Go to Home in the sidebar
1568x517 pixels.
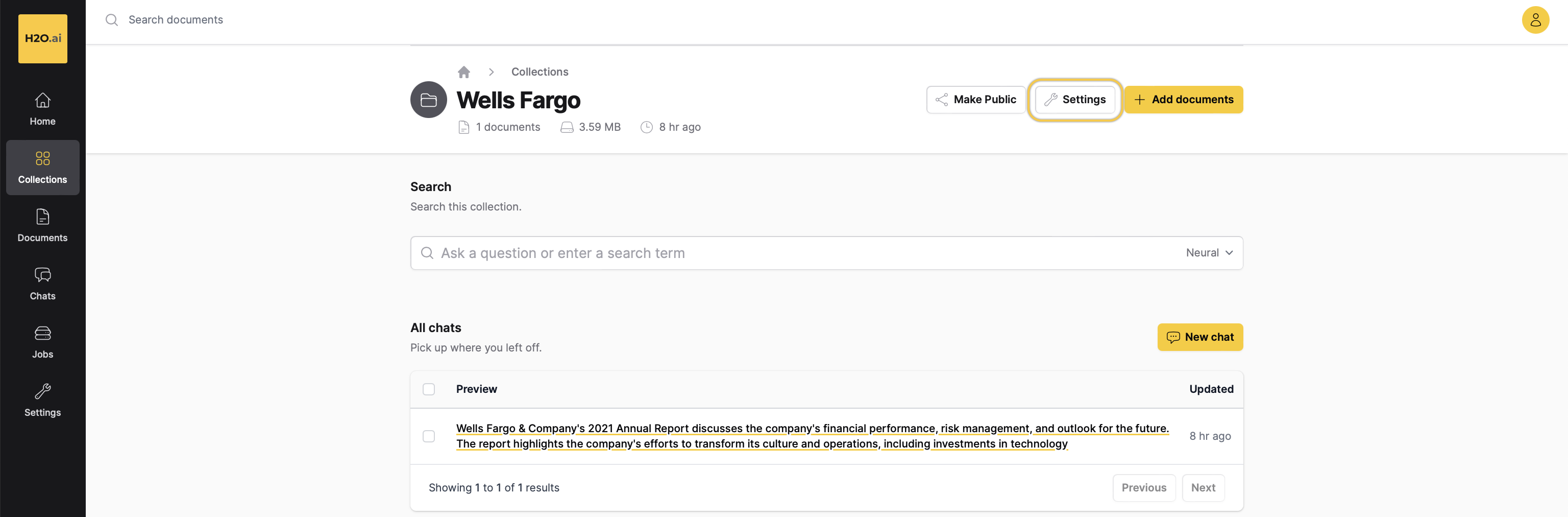click(x=42, y=109)
